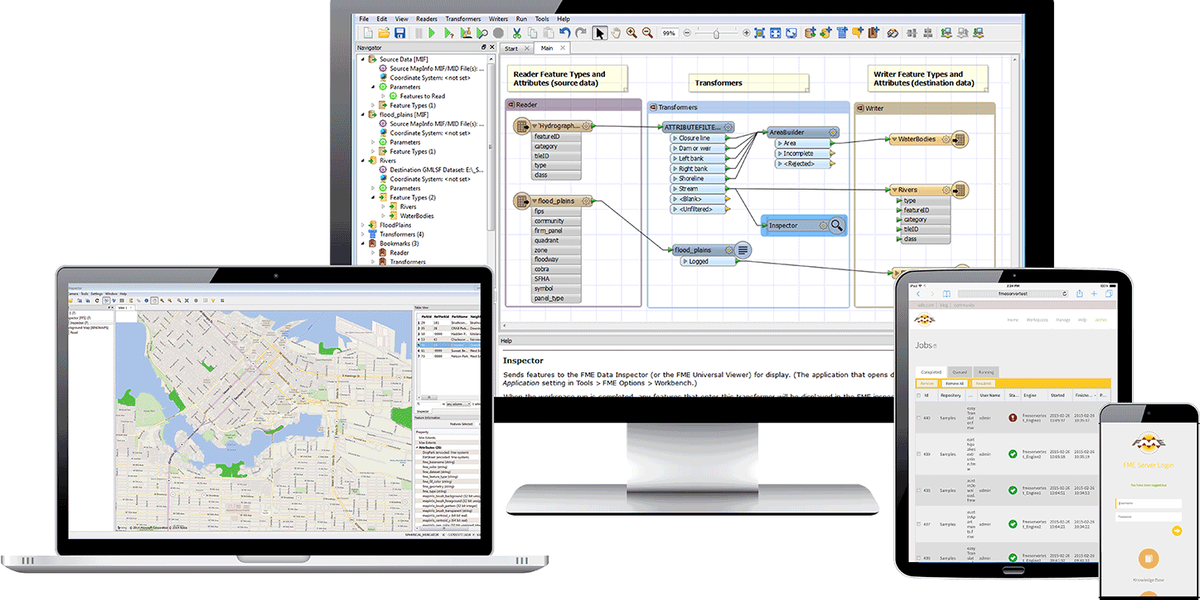This screenshot has width=1200, height=600.
Task: Open Manage in the FME Server nav
Action: (x=1064, y=320)
